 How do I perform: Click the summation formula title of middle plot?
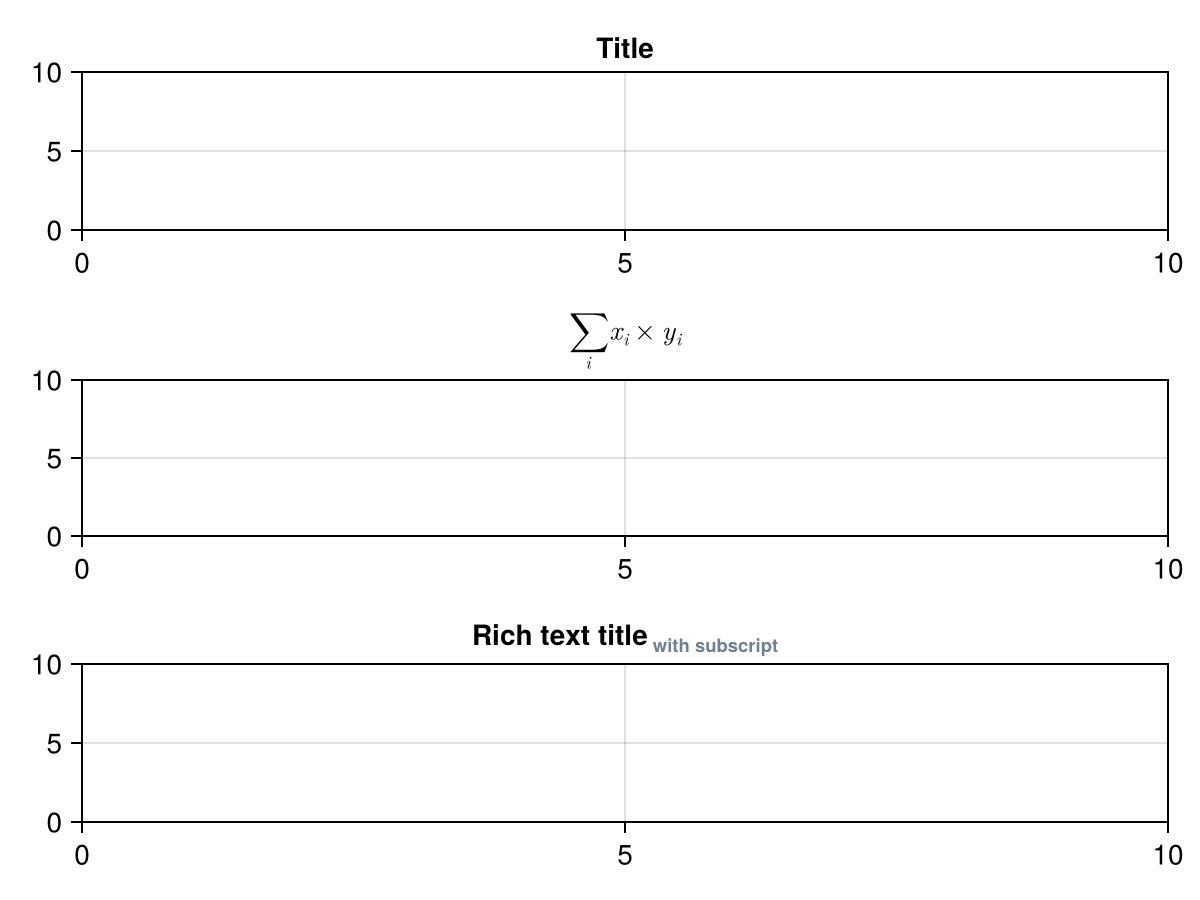point(626,338)
